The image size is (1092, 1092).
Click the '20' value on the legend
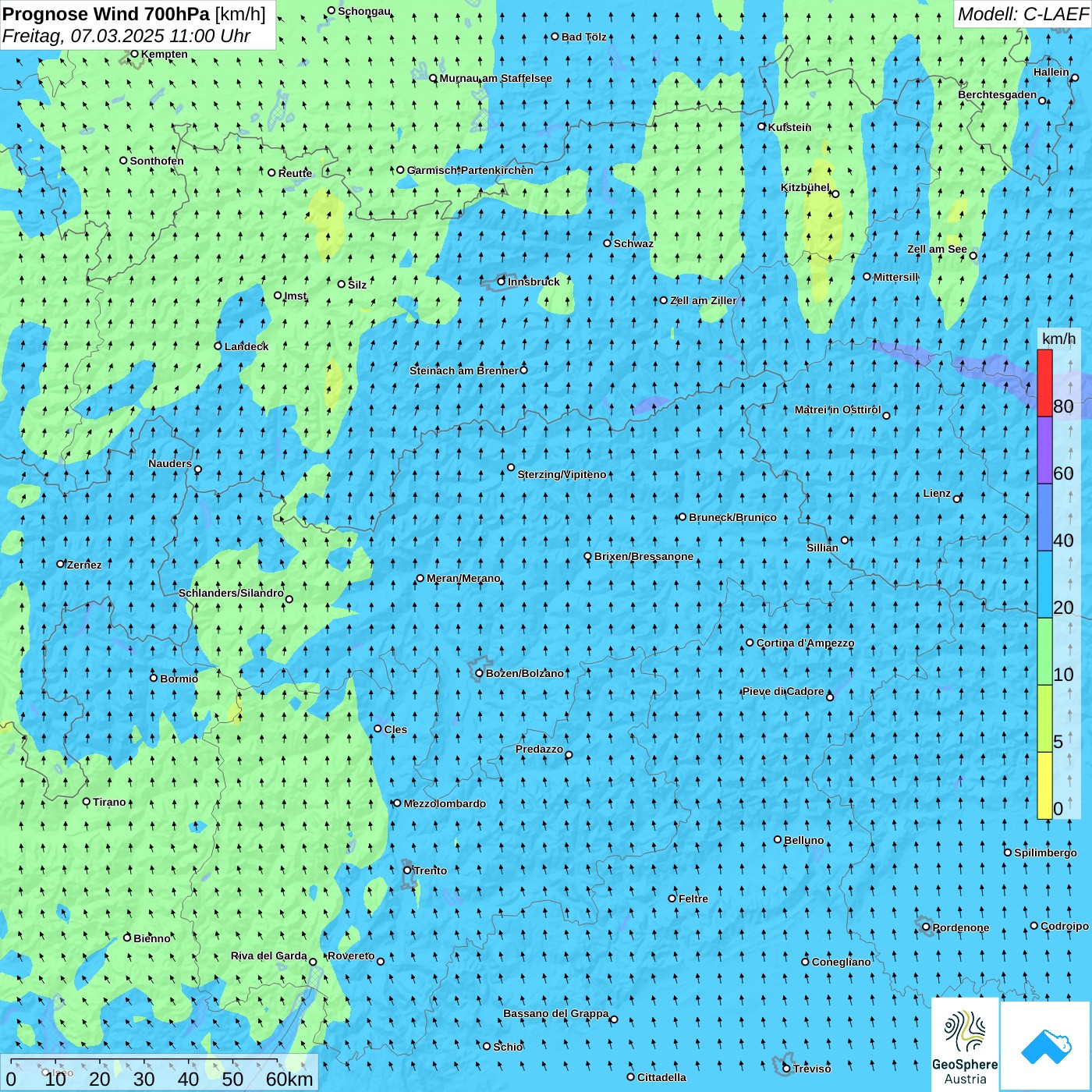coord(1063,608)
